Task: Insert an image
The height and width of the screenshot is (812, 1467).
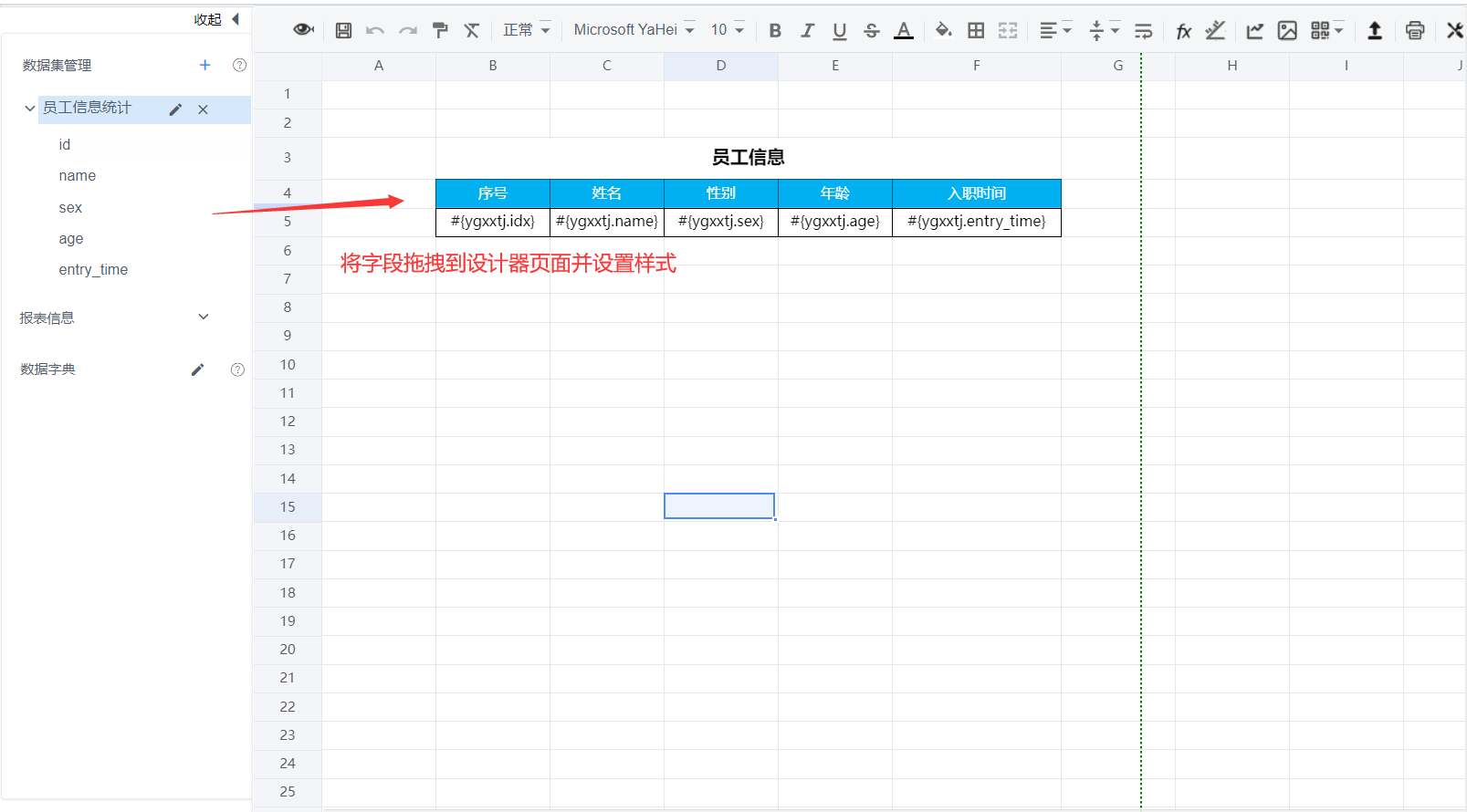Action: [1287, 30]
